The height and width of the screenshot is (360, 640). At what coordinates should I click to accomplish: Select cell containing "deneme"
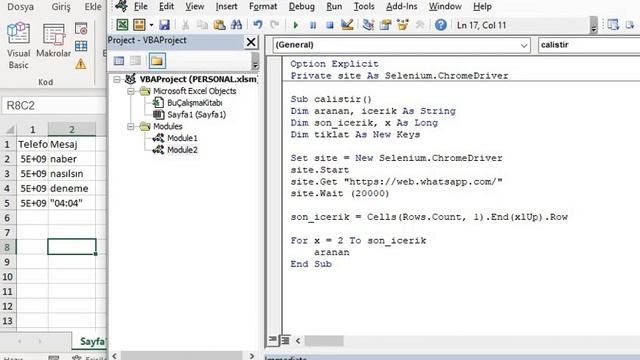tap(72, 188)
